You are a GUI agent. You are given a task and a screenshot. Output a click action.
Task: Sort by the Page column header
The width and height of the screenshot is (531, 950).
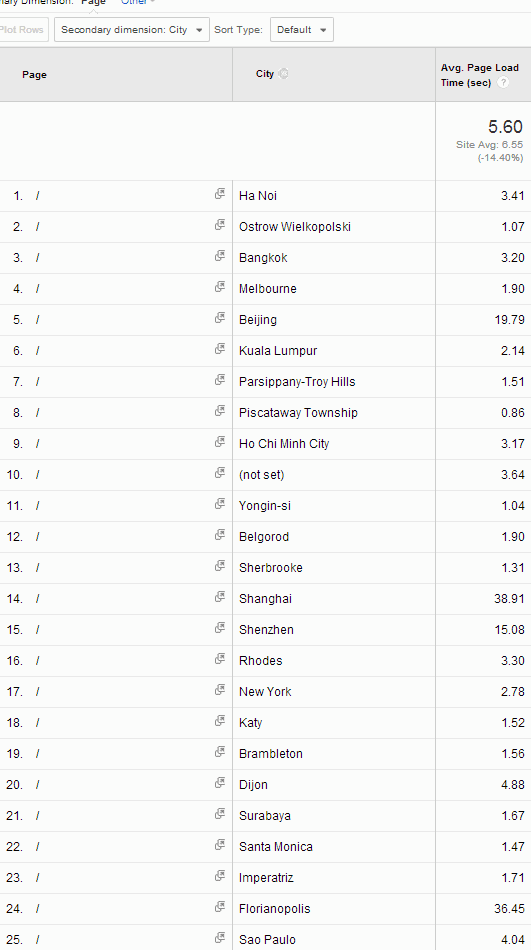point(35,75)
